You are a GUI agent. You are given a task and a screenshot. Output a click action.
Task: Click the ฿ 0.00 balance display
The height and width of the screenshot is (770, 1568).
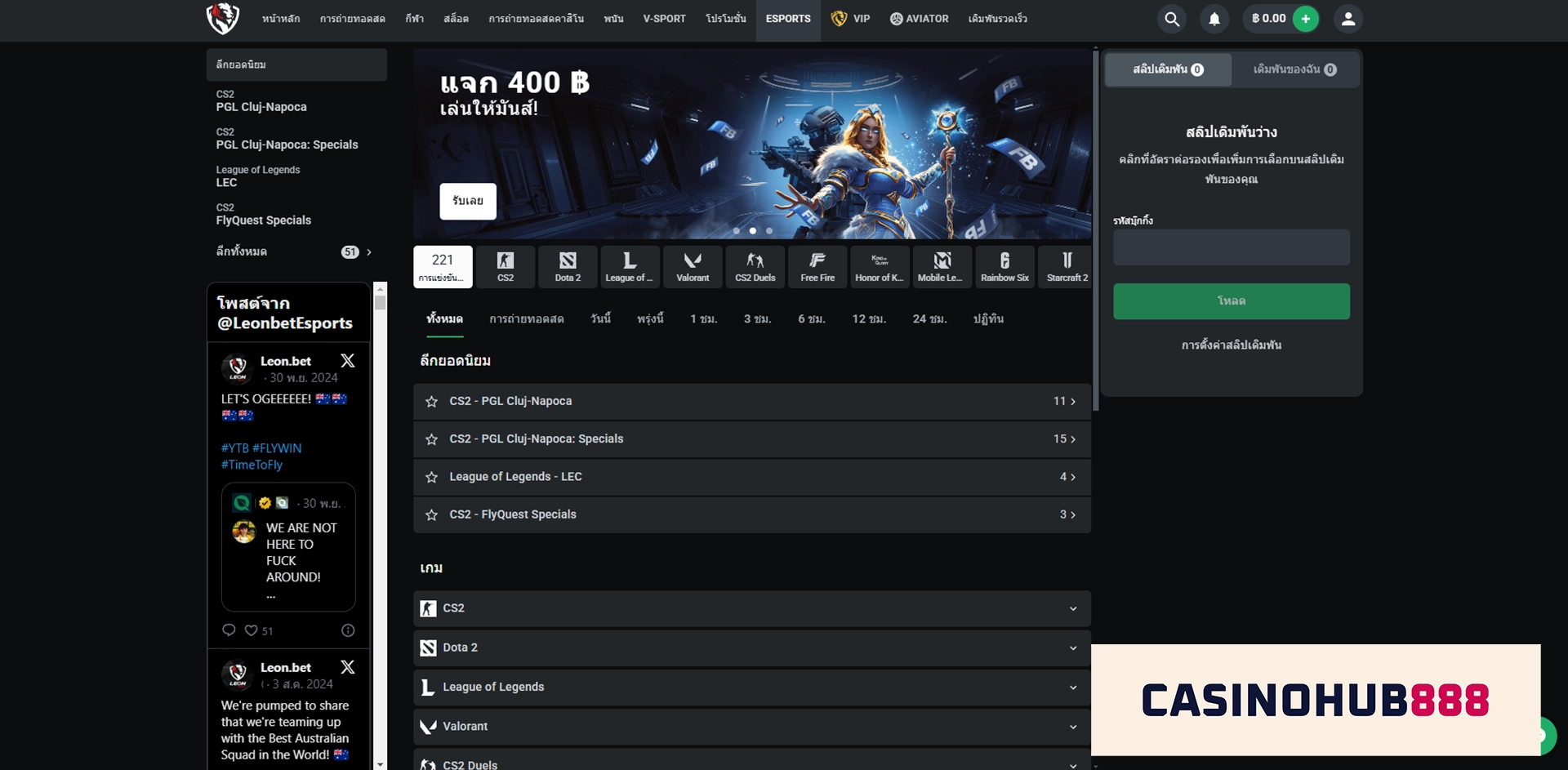(1268, 19)
